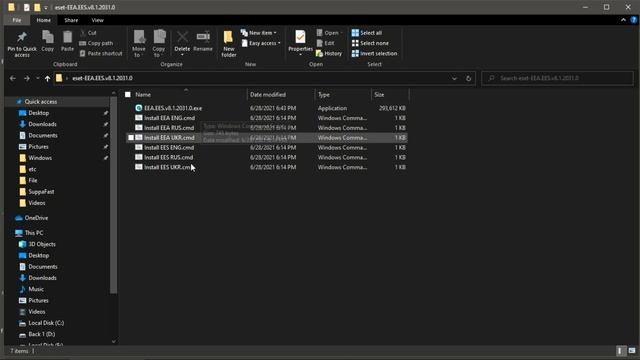Switch to the Share tab
This screenshot has width=640, height=360.
click(71, 20)
